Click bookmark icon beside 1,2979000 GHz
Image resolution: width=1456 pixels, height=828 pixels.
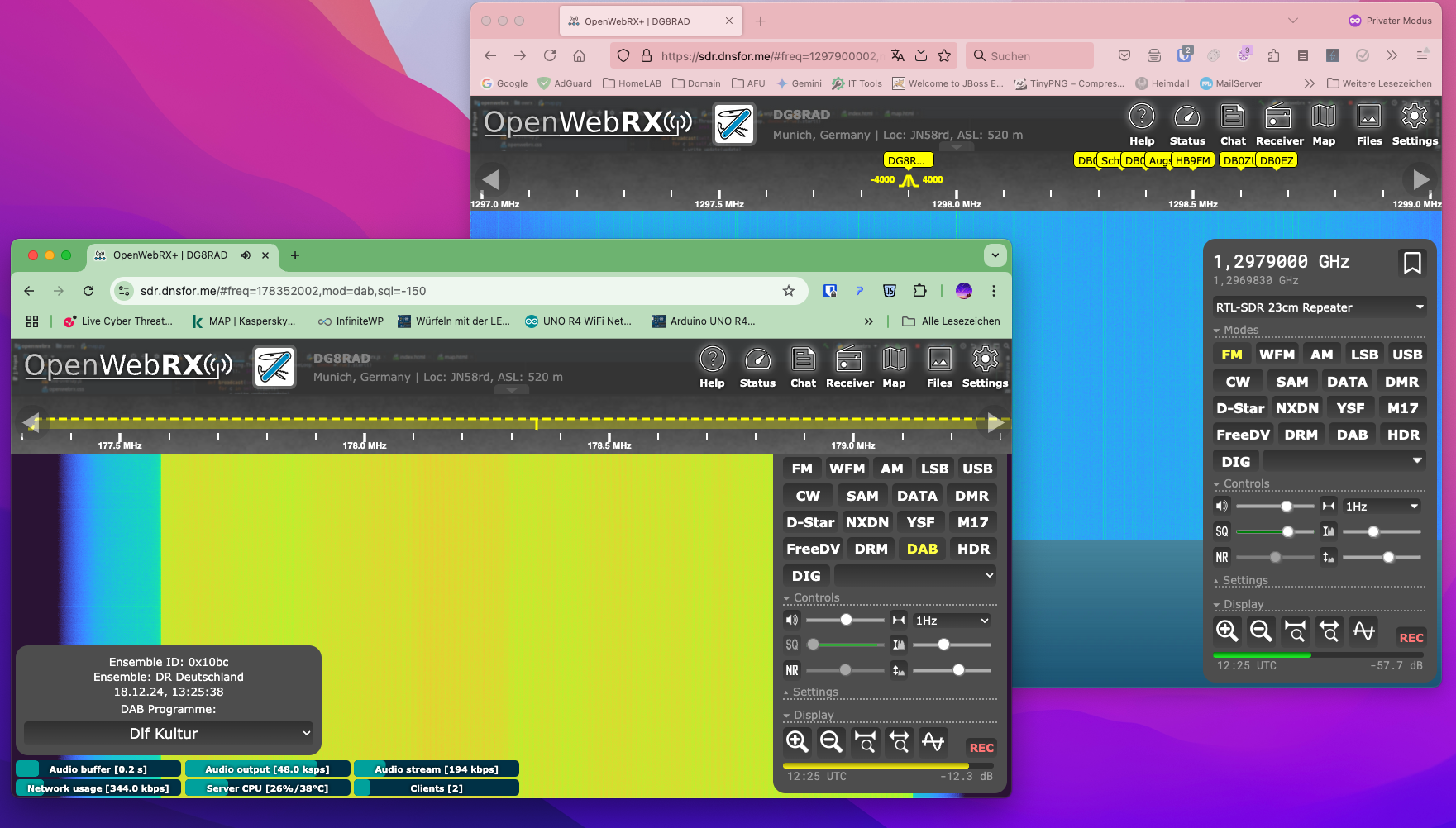point(1412,263)
